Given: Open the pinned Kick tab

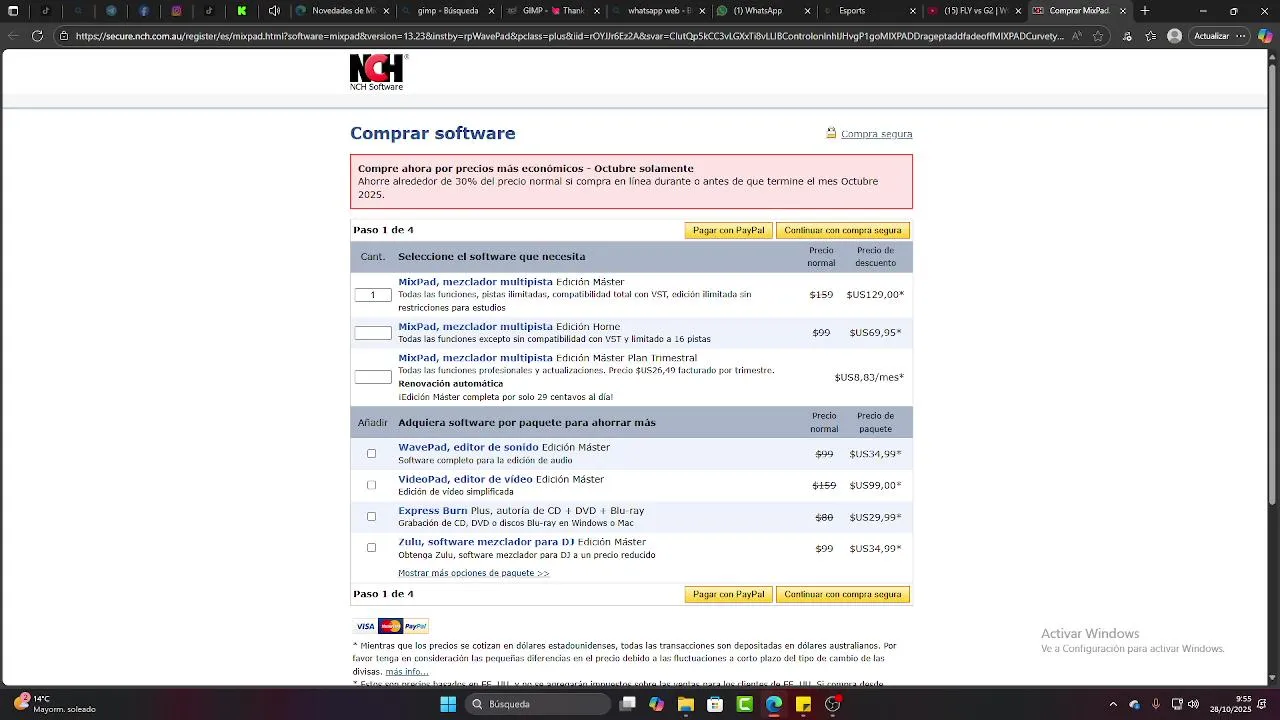Looking at the screenshot, I should coord(242,11).
